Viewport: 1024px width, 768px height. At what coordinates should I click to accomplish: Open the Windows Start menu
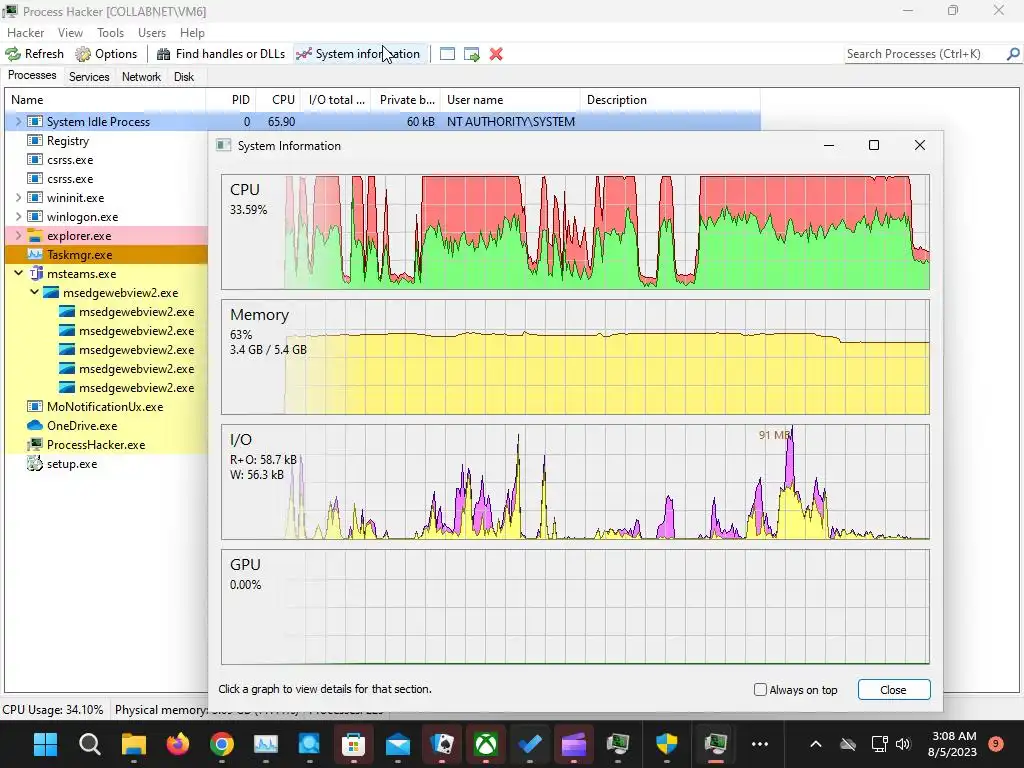point(45,744)
